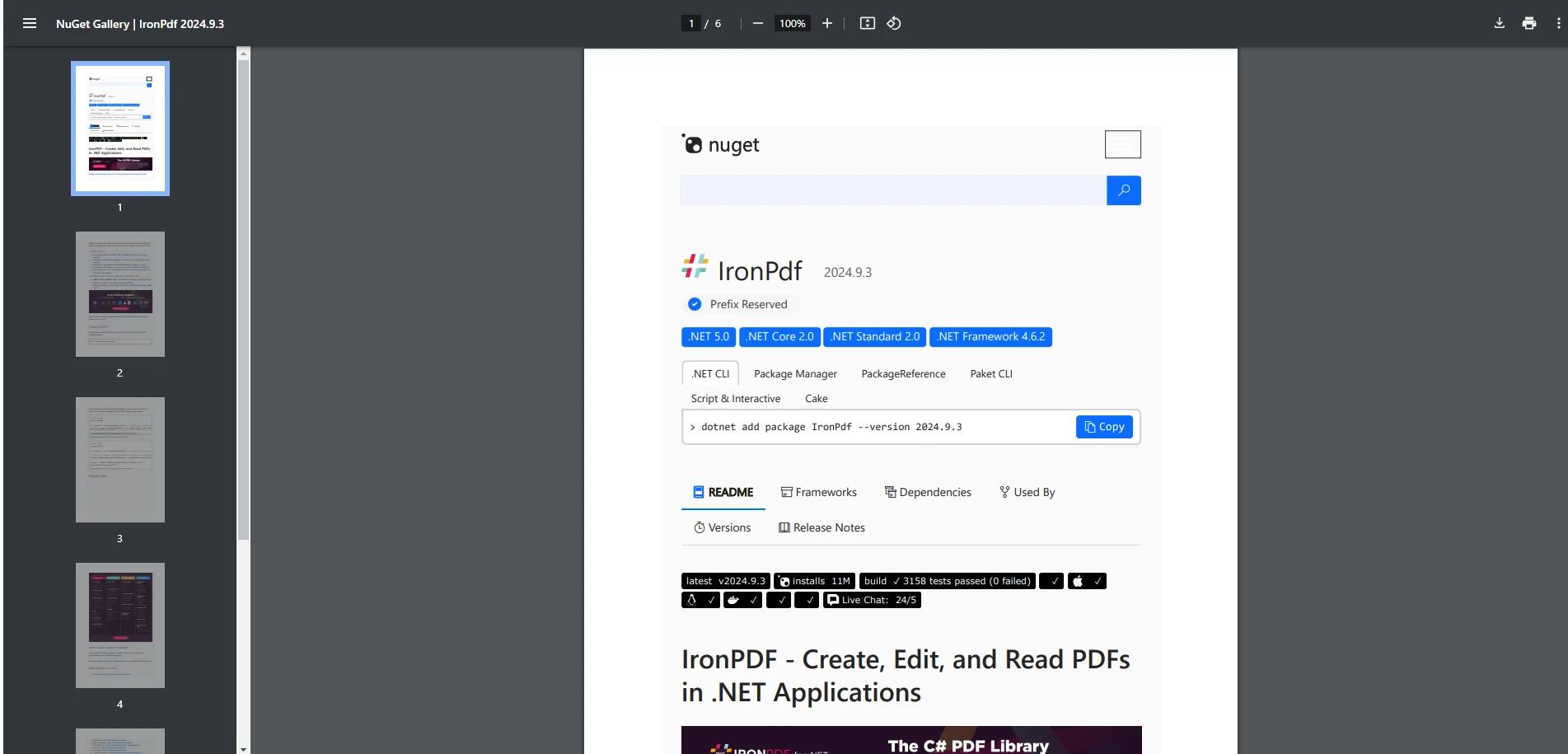
Task: Click the Apple platform check badge
Action: tap(1087, 581)
